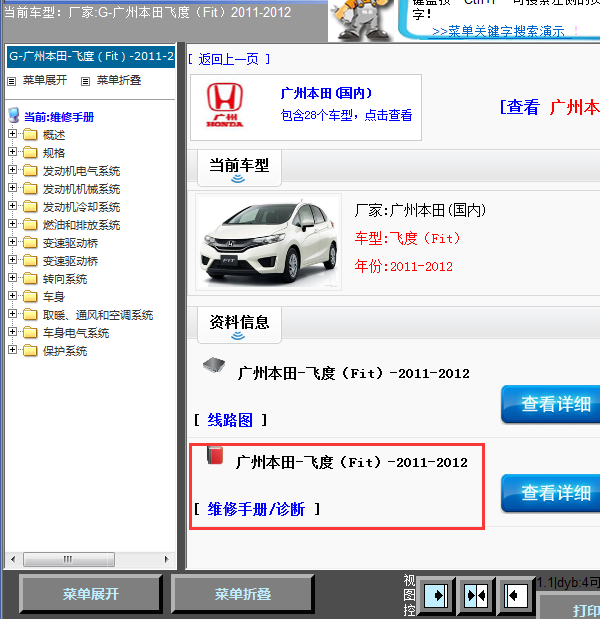
Task: Click bottom 菜单折叠 button
Action: [243, 594]
